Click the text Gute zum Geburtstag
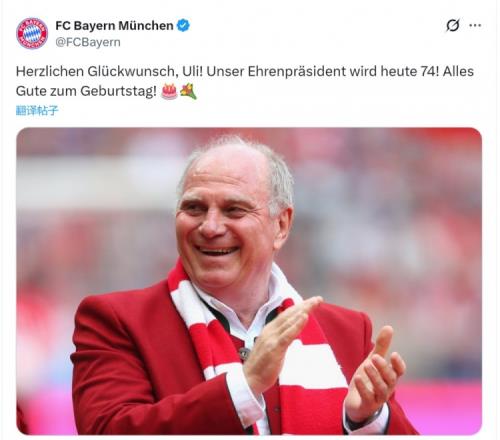Screen dimensions: 500x440 86,91
